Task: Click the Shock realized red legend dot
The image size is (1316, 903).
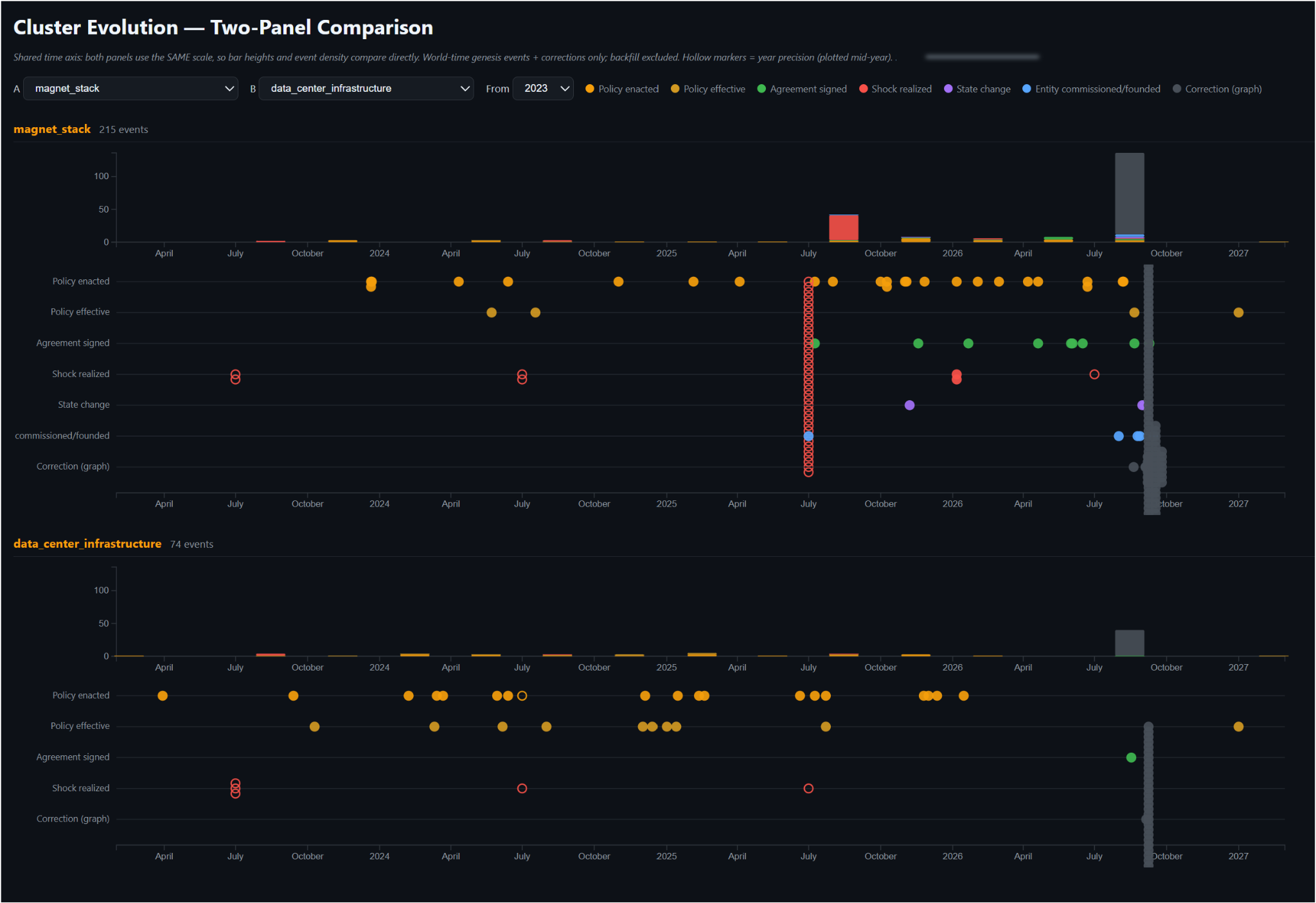Action: point(863,89)
